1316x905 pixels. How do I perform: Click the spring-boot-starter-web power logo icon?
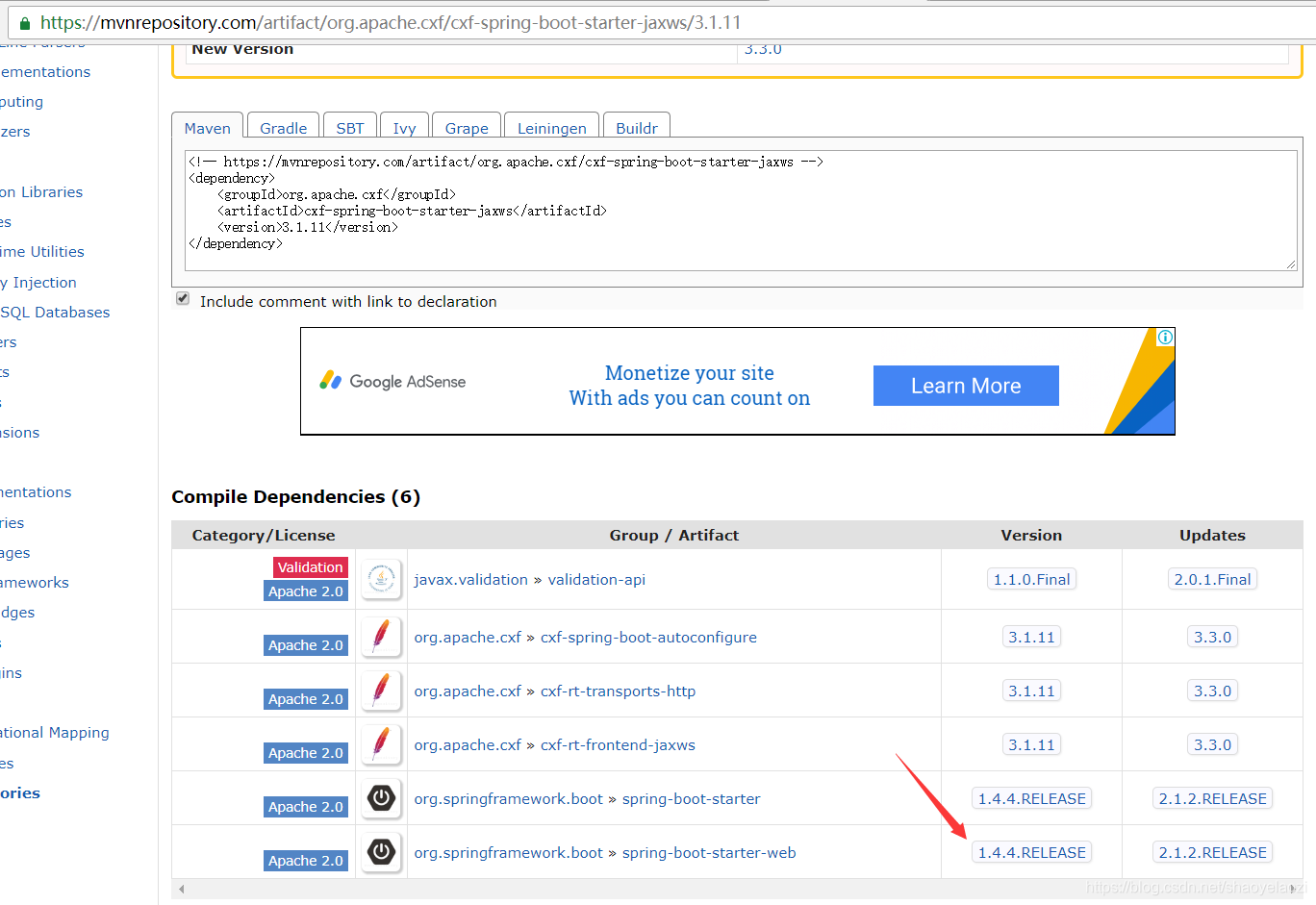[382, 852]
